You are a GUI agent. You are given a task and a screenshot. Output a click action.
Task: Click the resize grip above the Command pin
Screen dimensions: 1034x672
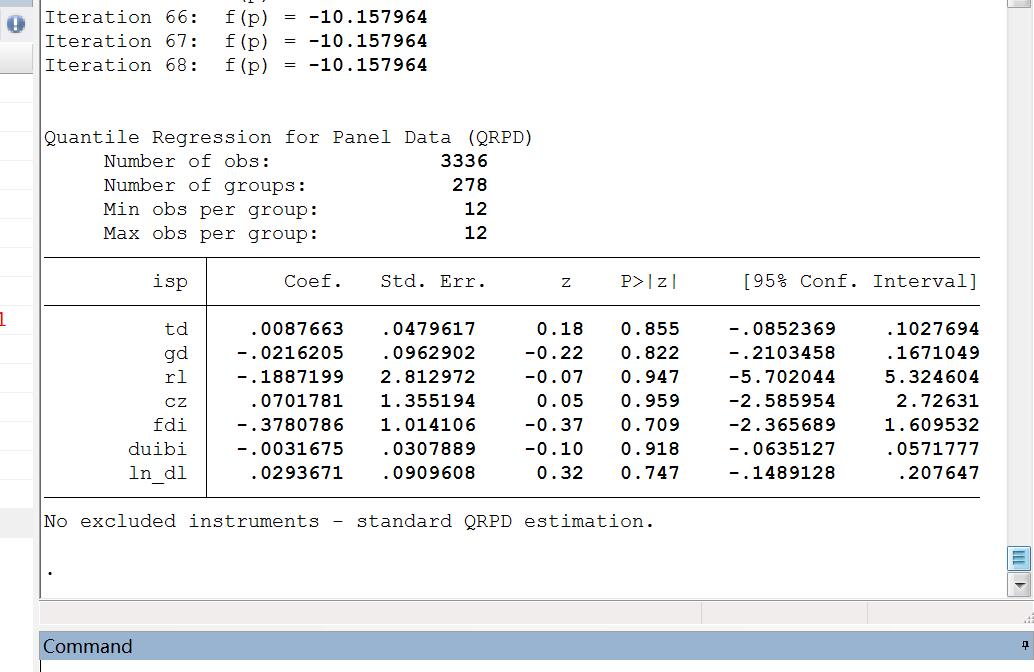[1027, 618]
